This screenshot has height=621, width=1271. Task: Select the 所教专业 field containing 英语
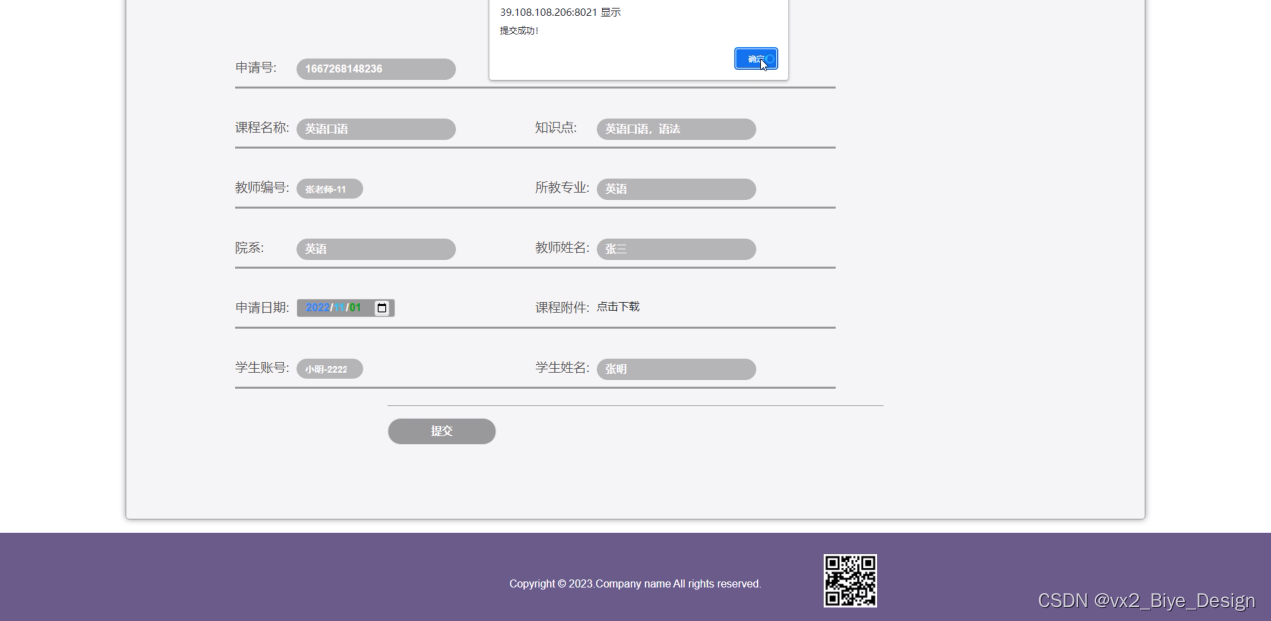[x=676, y=189]
